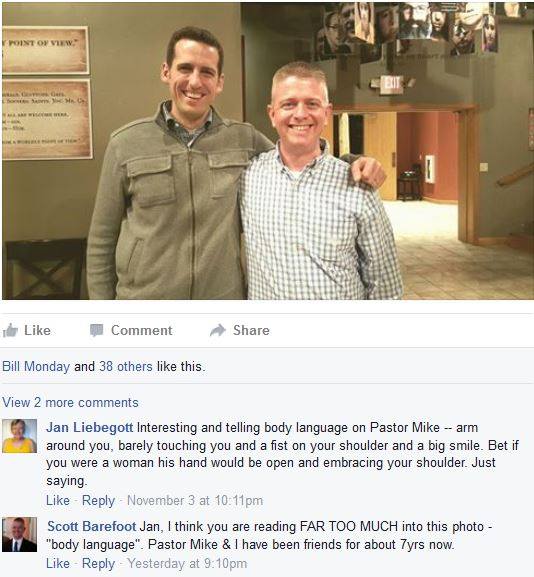This screenshot has height=577, width=534.
Task: Open the photo of two men
Action: pyautogui.click(x=268, y=151)
